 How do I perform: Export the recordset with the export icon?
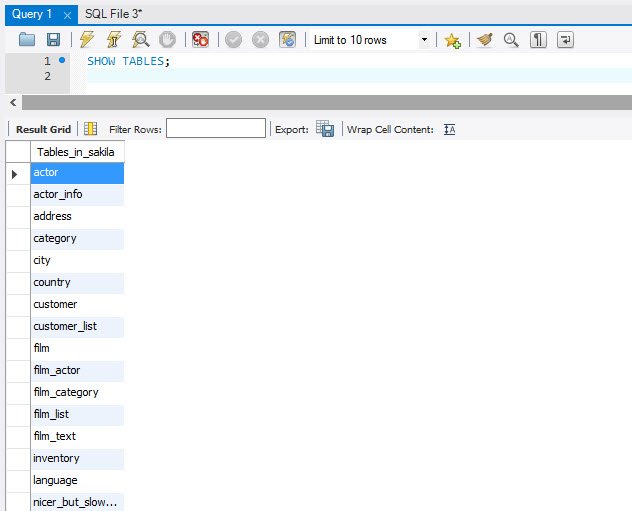pos(325,129)
